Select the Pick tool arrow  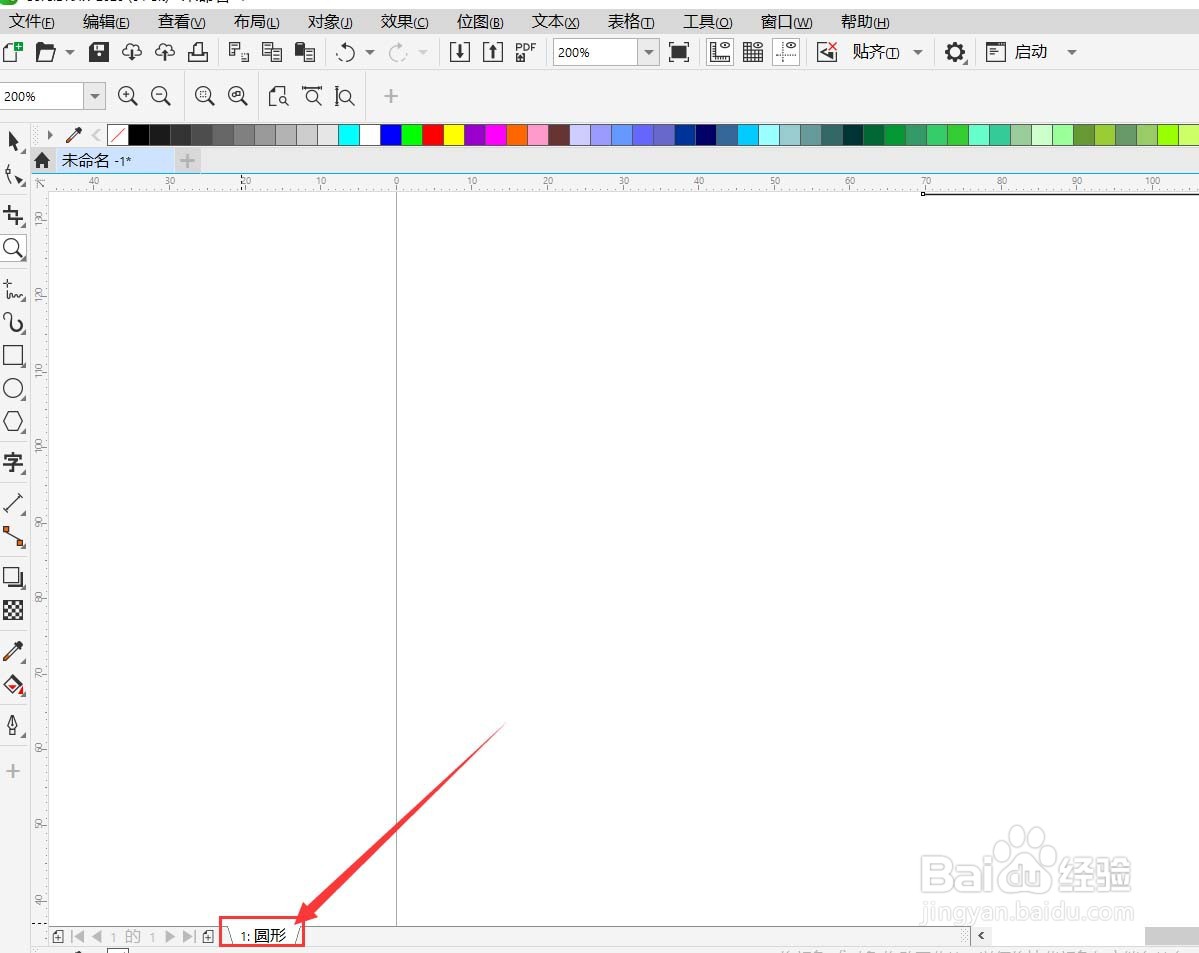[x=14, y=141]
